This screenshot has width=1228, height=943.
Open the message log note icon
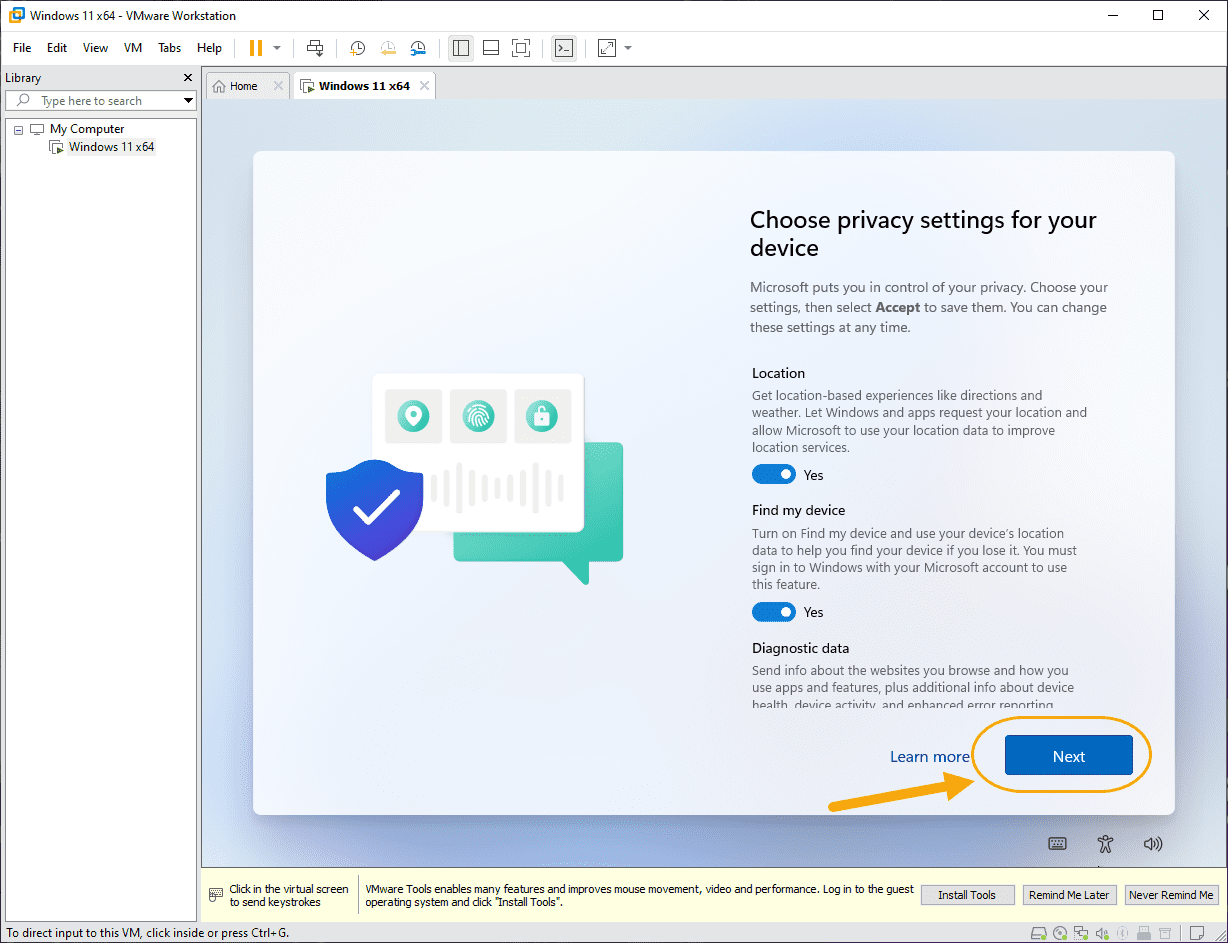[x=1197, y=934]
